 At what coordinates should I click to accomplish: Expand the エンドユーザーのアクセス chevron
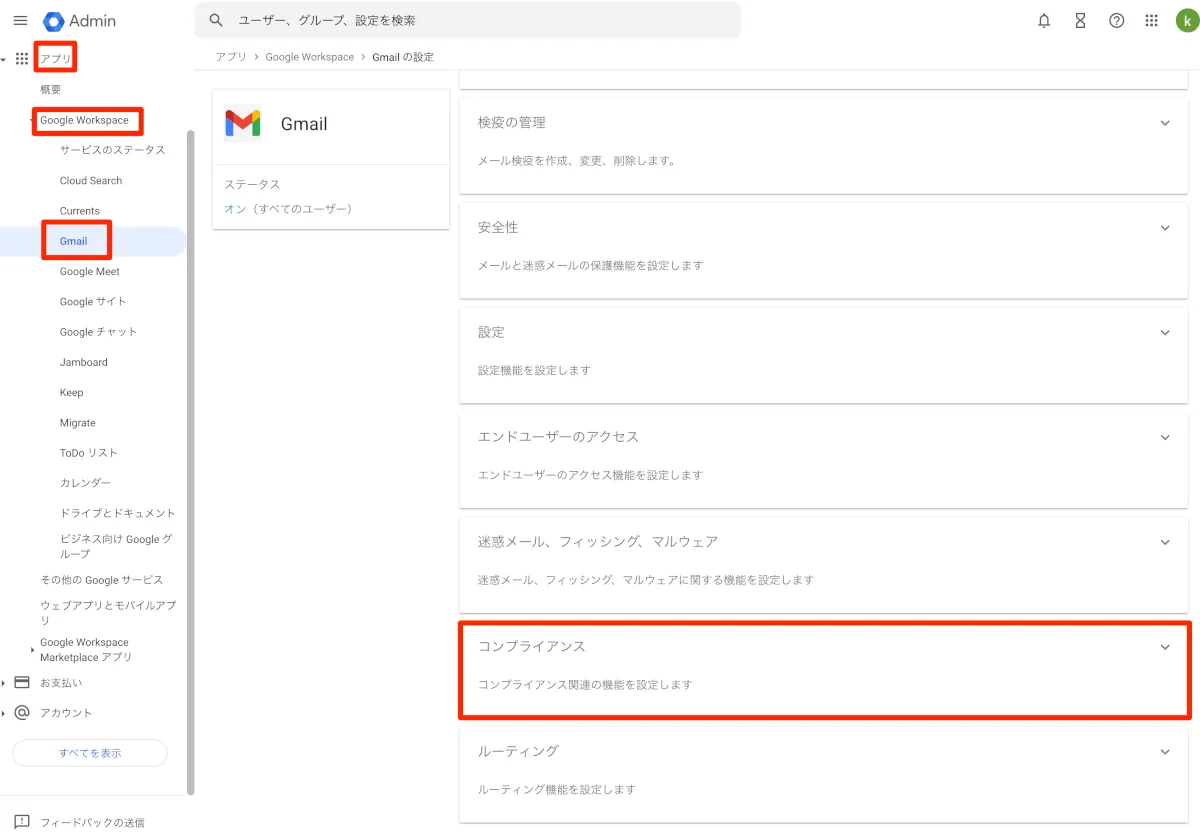(x=1164, y=437)
